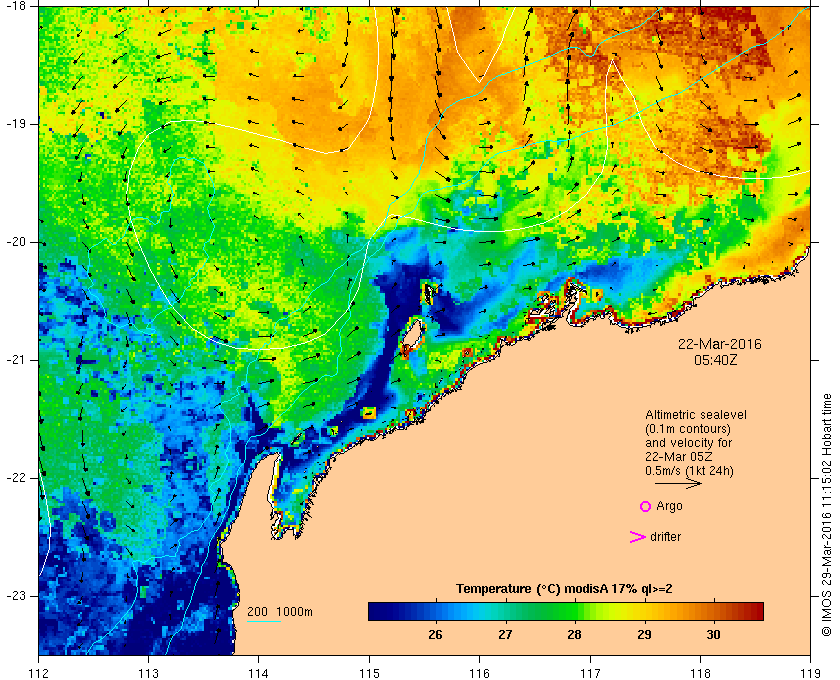Click the '200 1000m' depth contour label

point(280,612)
